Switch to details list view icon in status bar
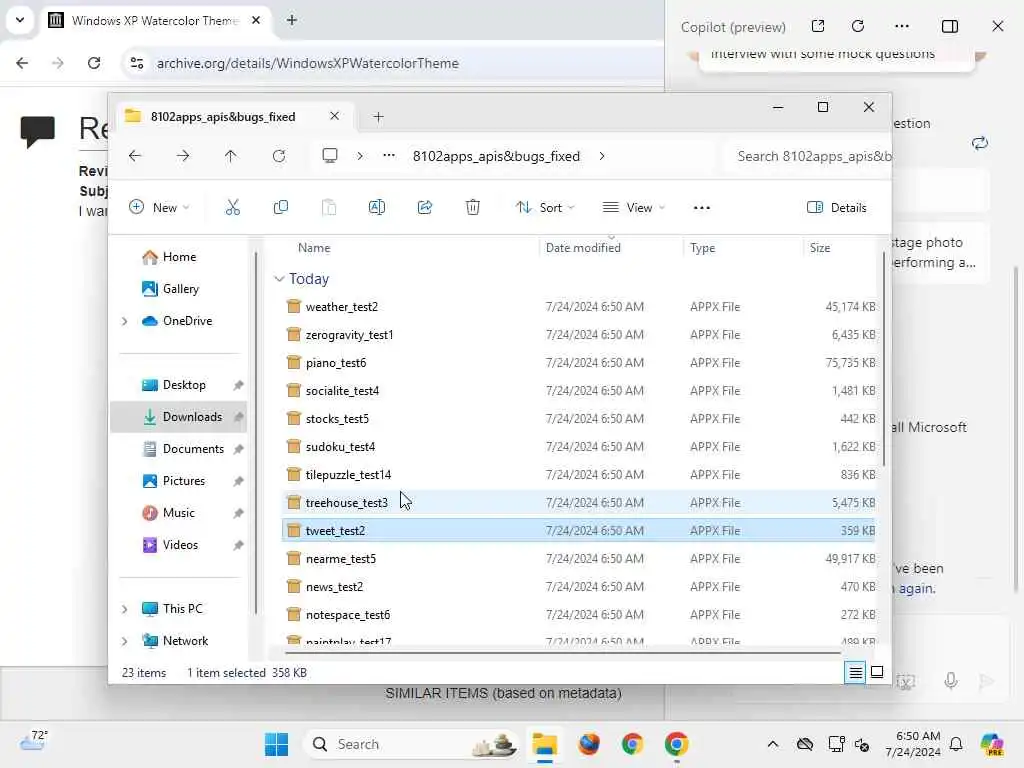 856,672
